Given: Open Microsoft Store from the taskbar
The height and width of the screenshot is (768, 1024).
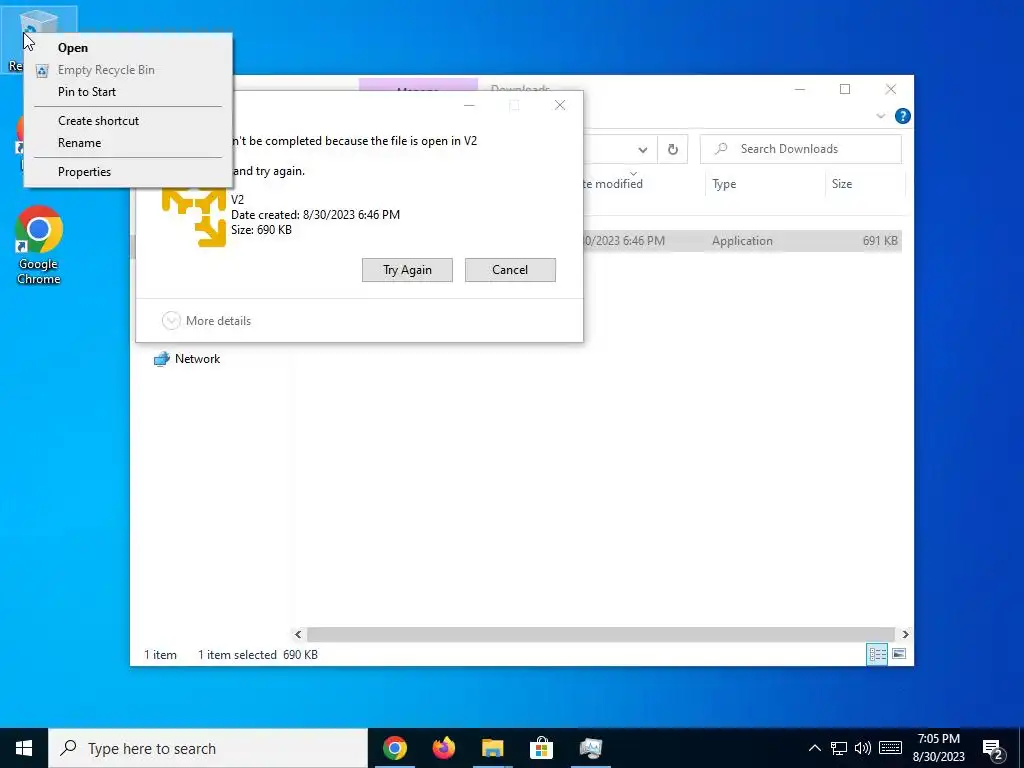Looking at the screenshot, I should click(541, 748).
